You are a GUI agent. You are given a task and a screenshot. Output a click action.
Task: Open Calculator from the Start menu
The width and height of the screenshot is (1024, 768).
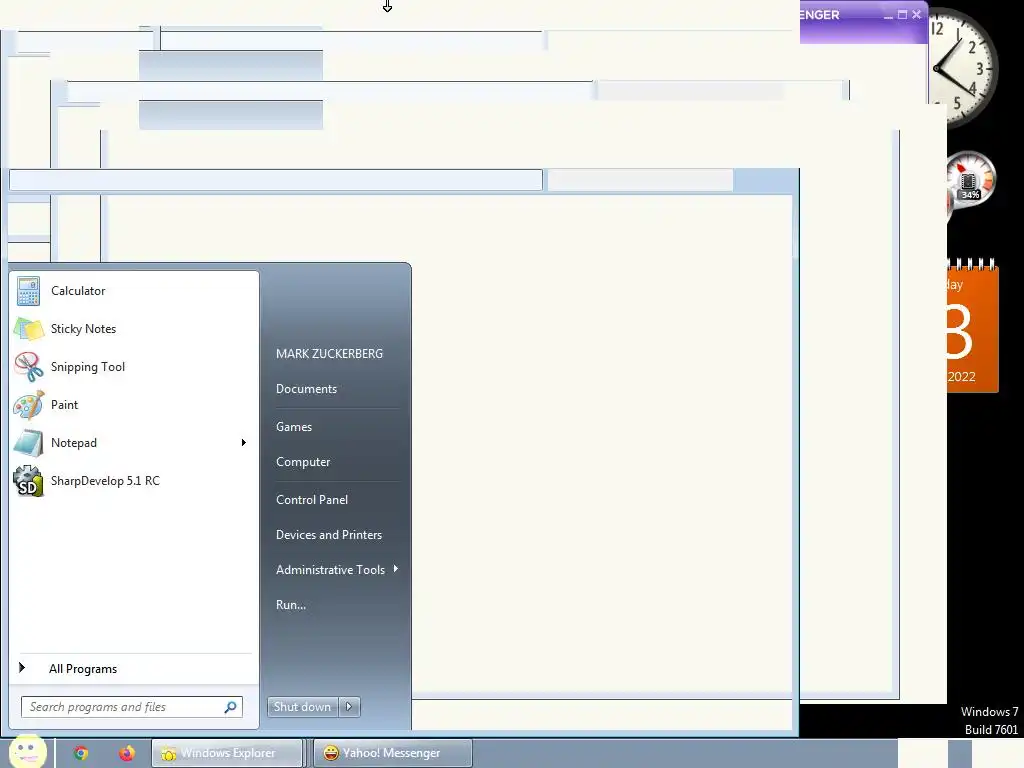coord(134,291)
